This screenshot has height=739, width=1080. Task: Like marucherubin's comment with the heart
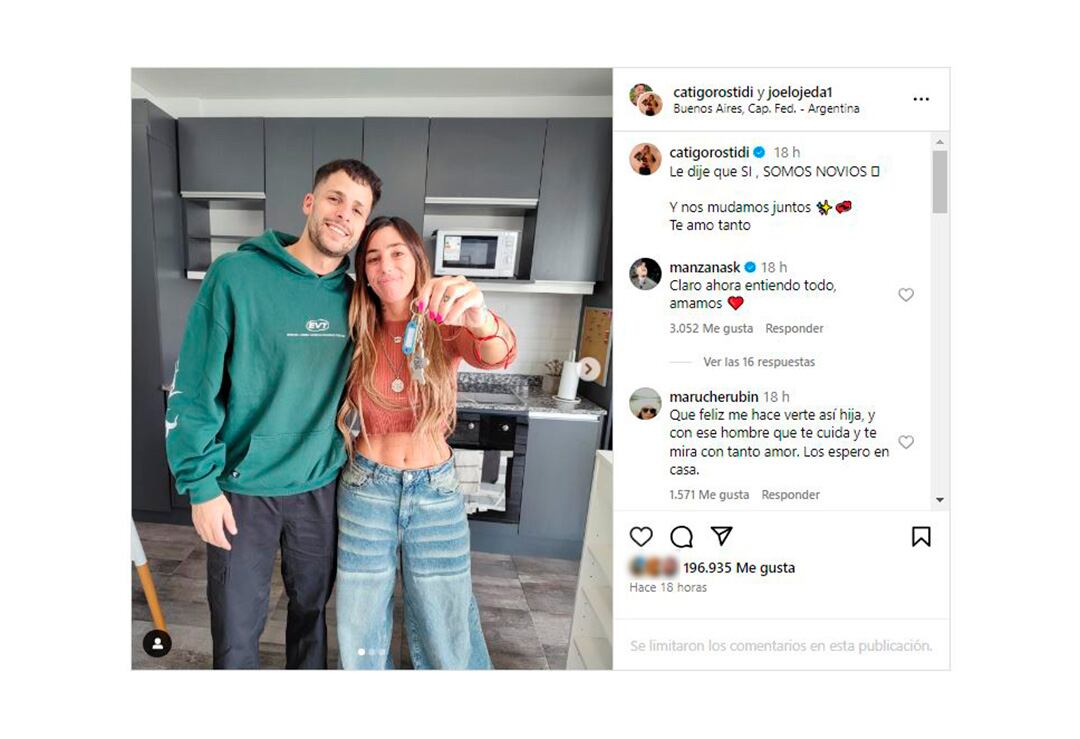pos(906,442)
